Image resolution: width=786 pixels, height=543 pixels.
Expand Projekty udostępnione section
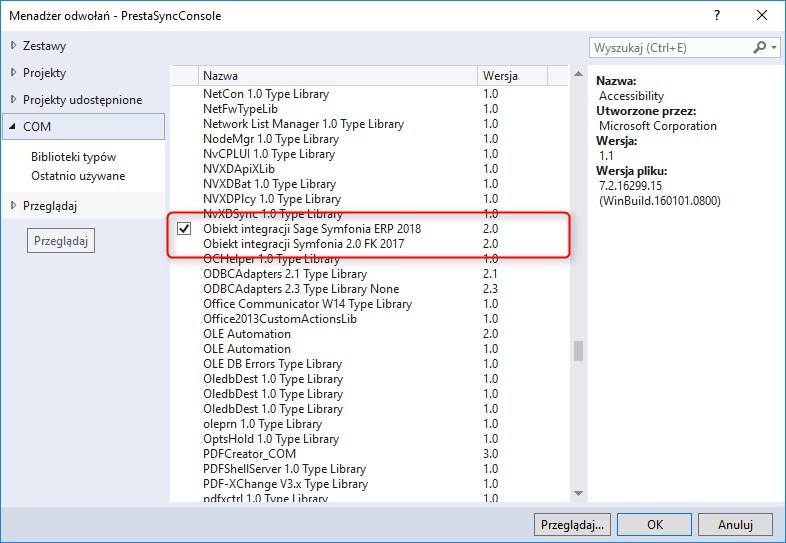pyautogui.click(x=14, y=100)
